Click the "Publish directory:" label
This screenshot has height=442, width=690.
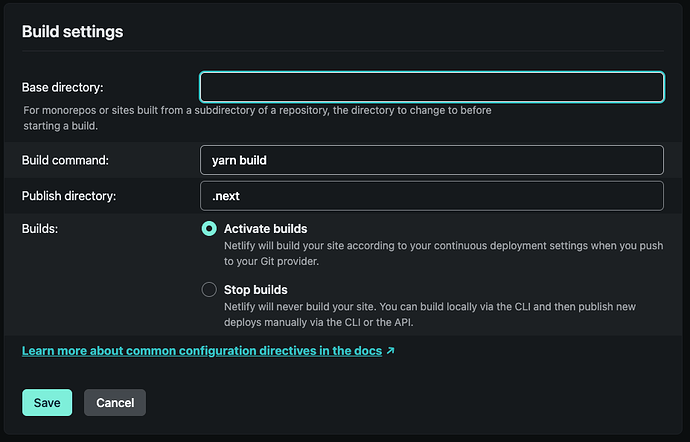(69, 196)
